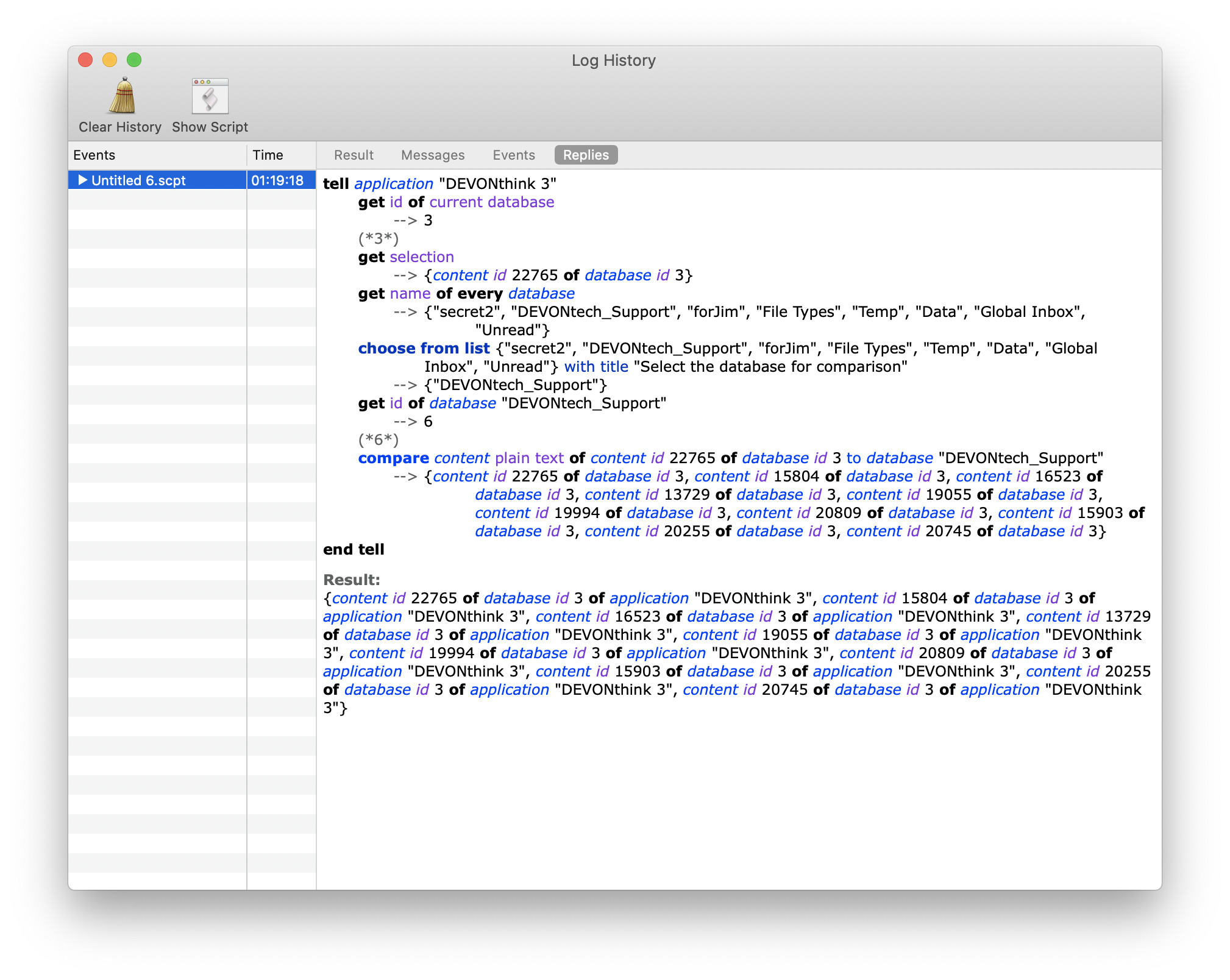Switch to the Messages tab
Viewport: 1230px width, 980px height.
point(433,155)
